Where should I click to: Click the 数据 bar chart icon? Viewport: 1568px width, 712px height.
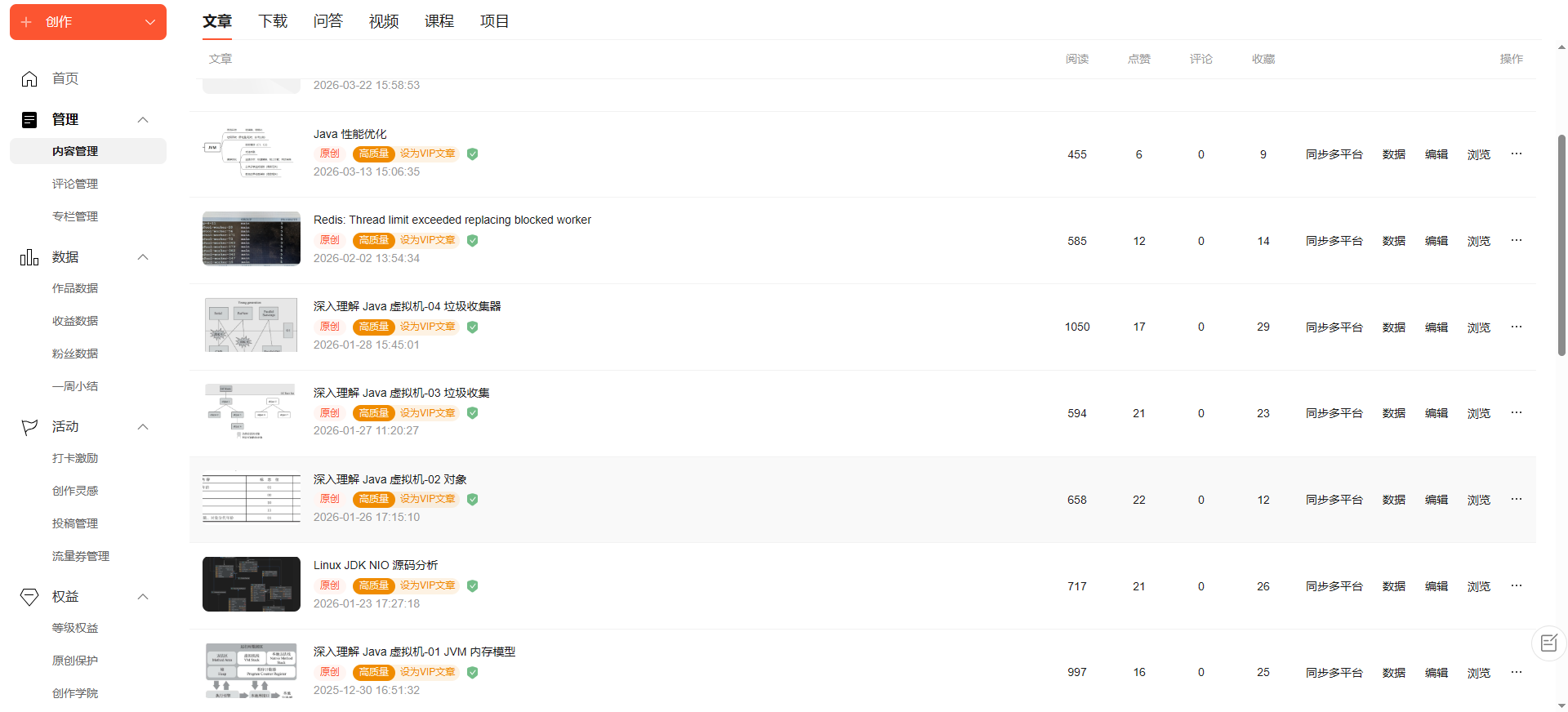[x=29, y=257]
